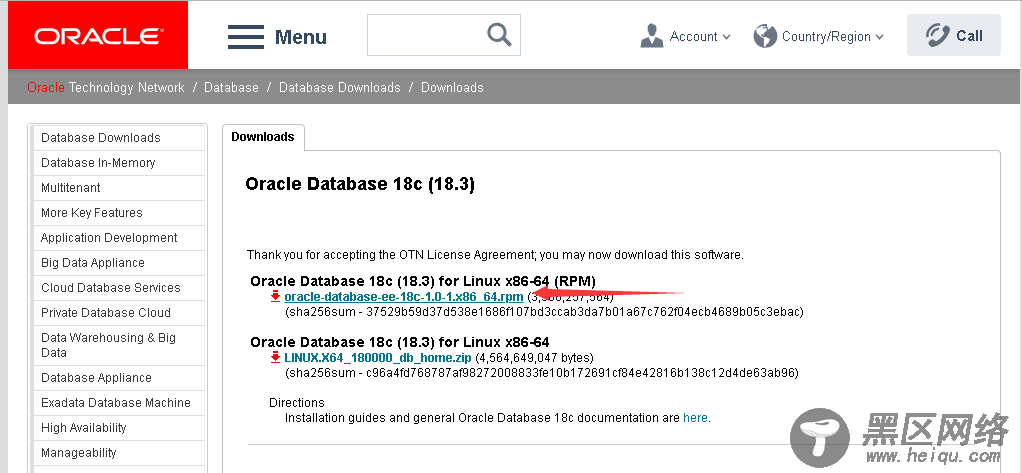Open Multitenant in the sidebar
This screenshot has height=473, width=1022.
pos(119,188)
